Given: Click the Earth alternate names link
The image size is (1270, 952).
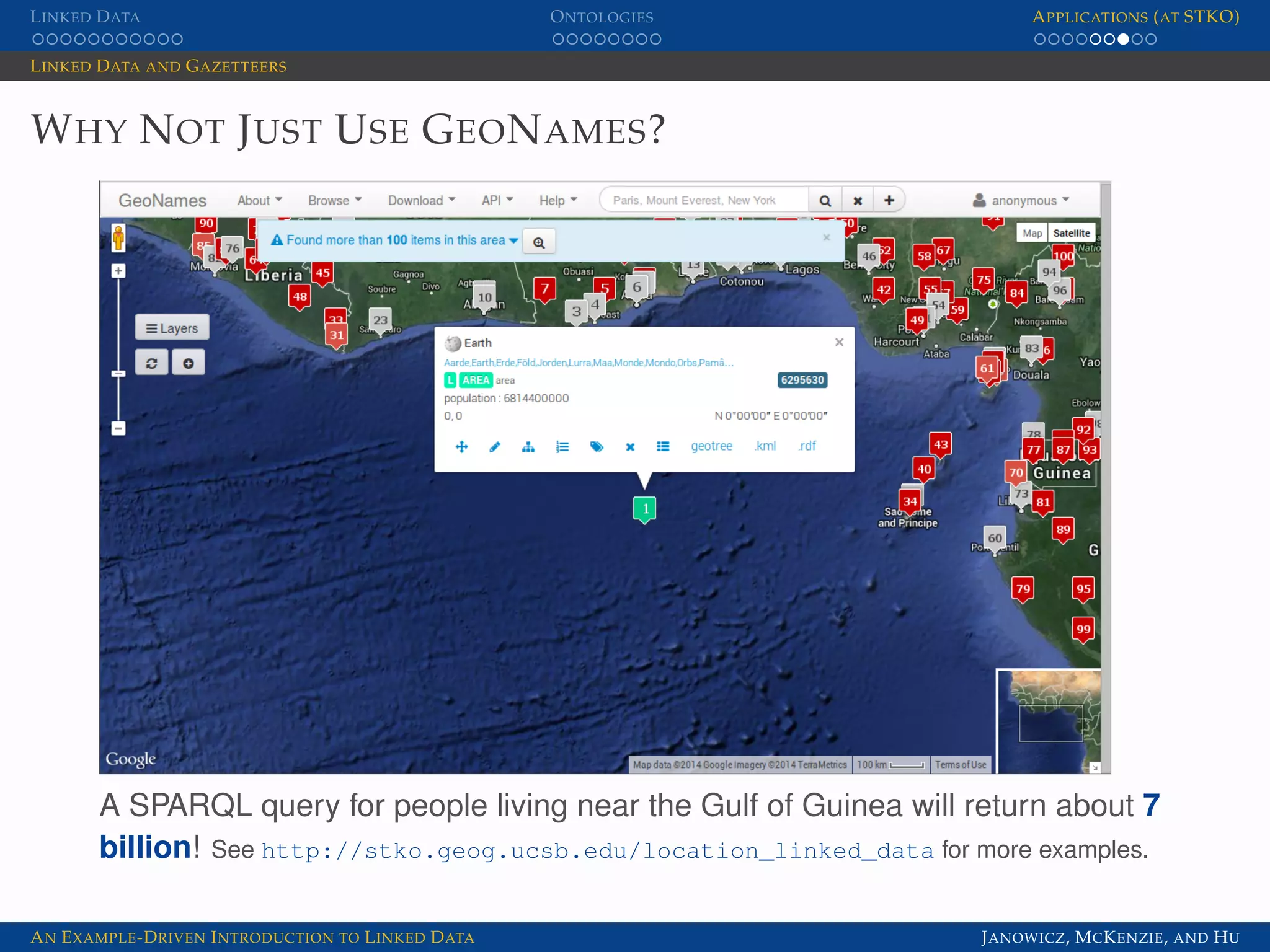Looking at the screenshot, I should pos(588,363).
